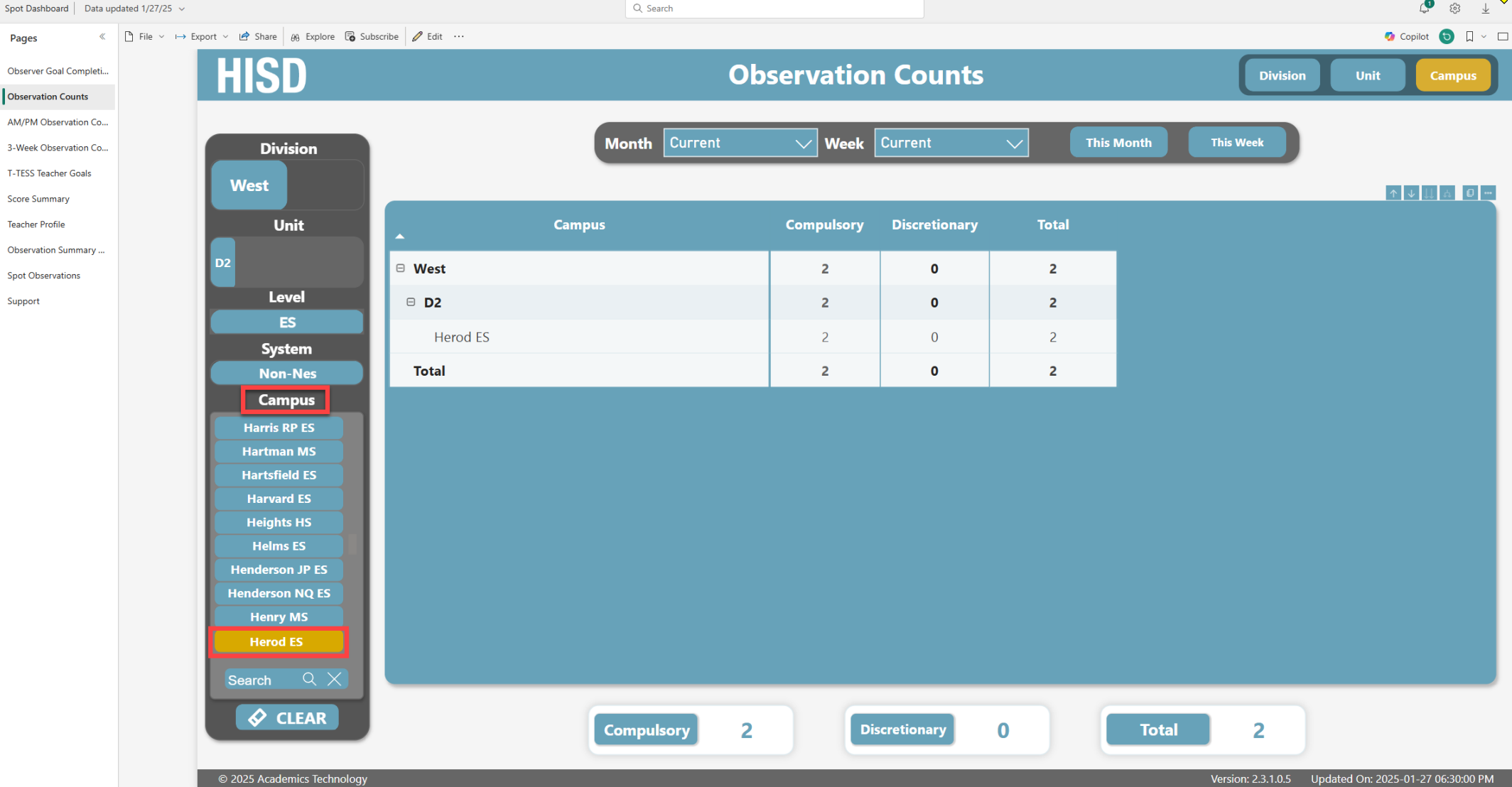1512x787 pixels.
Task: Click Subscribe in the toolbar
Action: [x=372, y=36]
